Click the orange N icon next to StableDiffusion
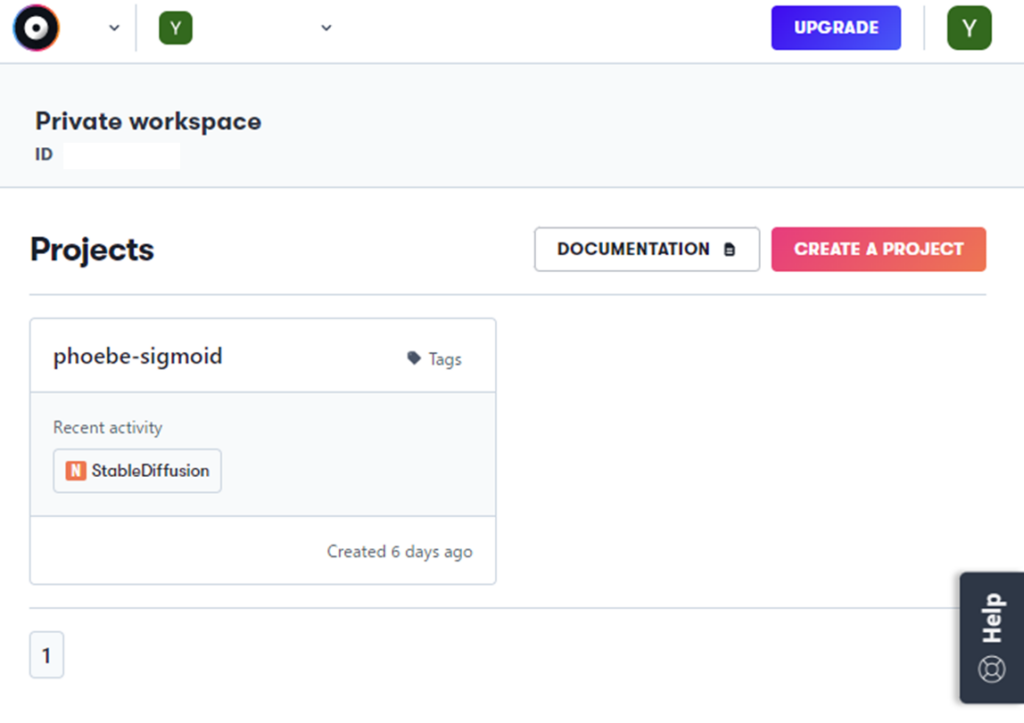The height and width of the screenshot is (723, 1024). (x=75, y=471)
